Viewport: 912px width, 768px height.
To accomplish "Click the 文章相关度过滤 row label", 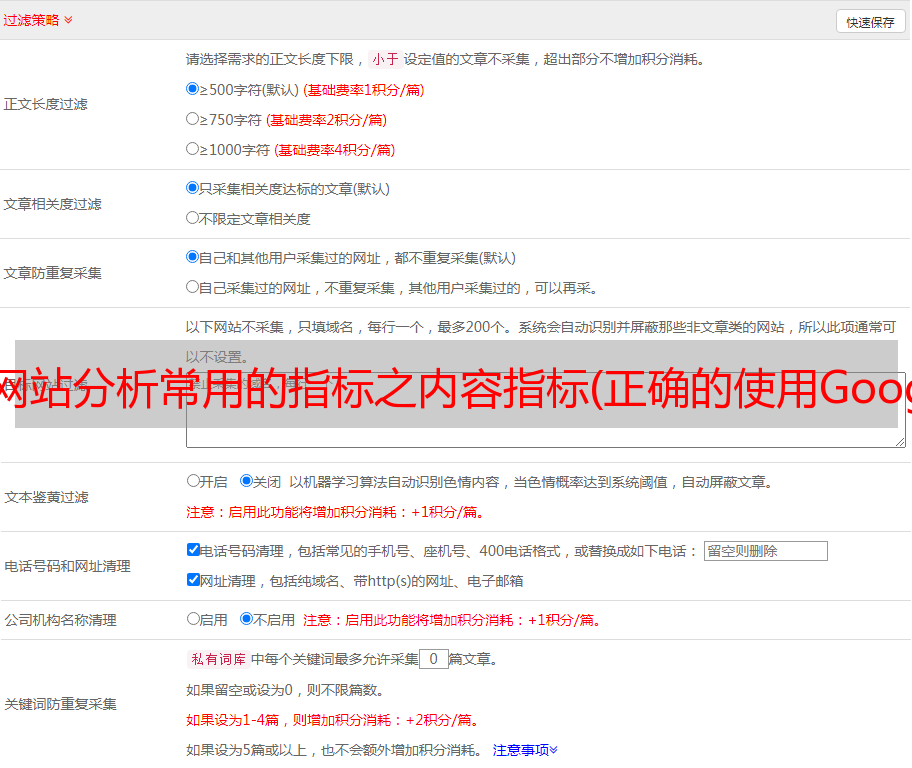I will (x=52, y=204).
